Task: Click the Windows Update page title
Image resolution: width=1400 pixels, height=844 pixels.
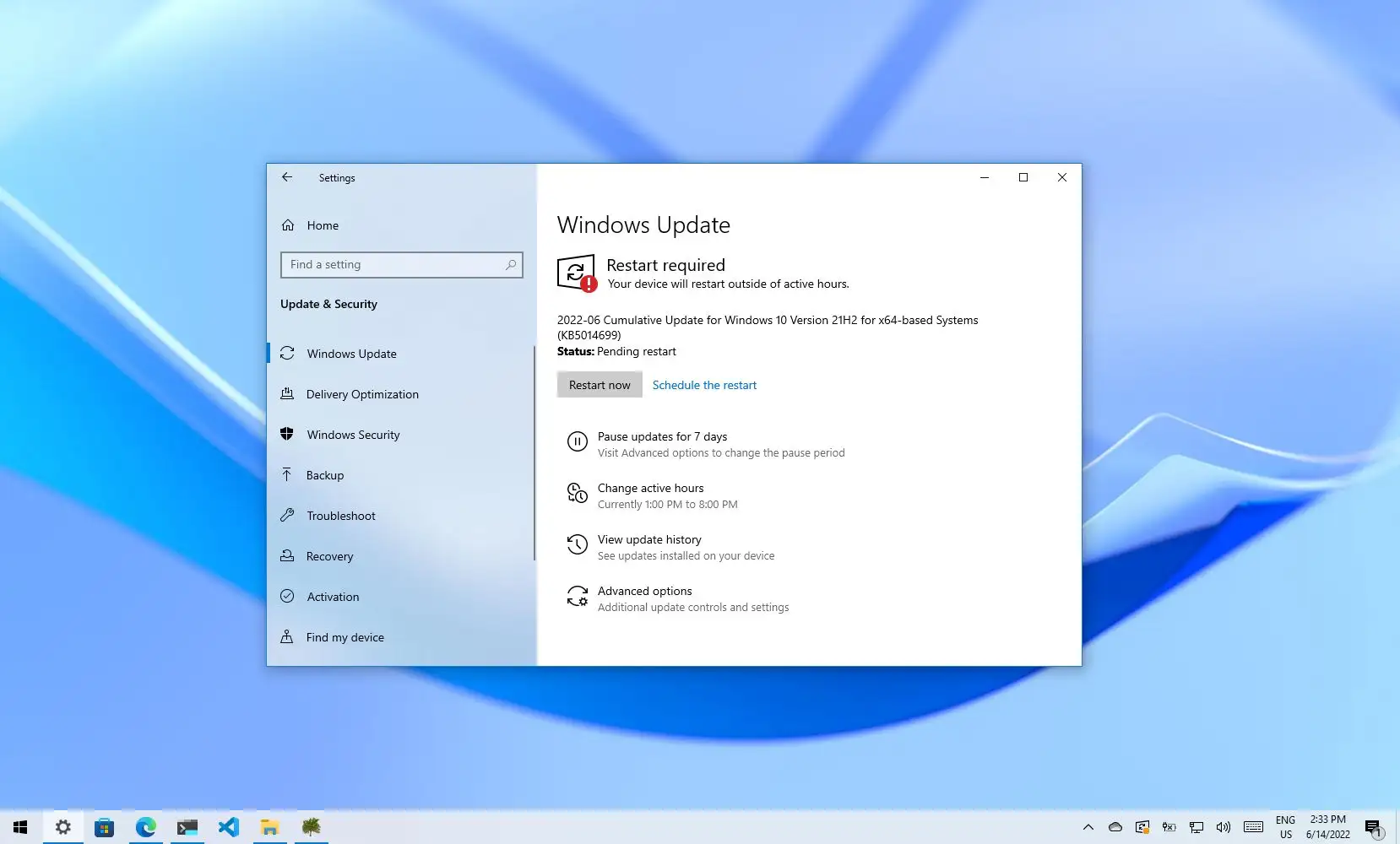Action: pyautogui.click(x=643, y=225)
